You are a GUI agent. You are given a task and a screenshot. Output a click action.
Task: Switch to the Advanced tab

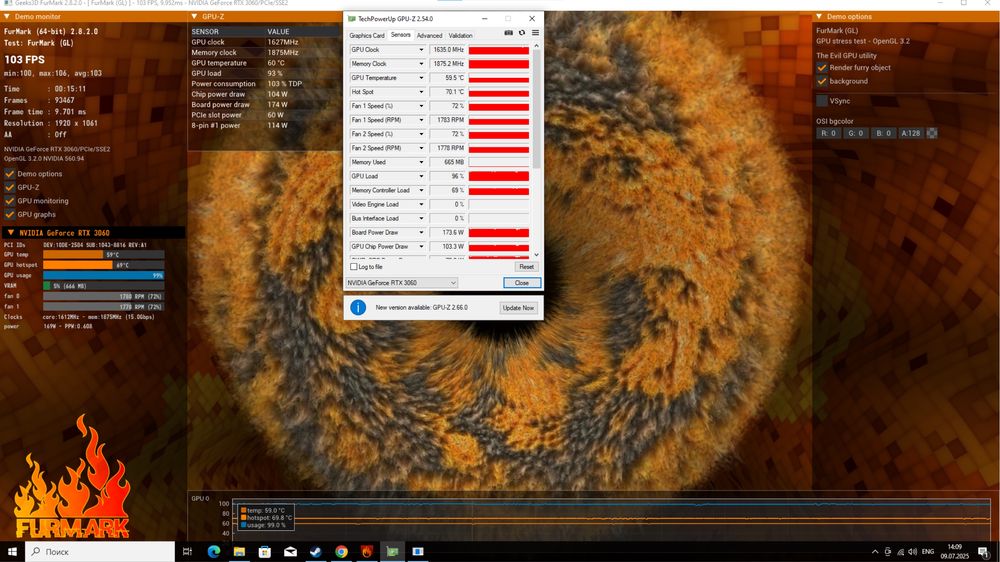[x=429, y=36]
